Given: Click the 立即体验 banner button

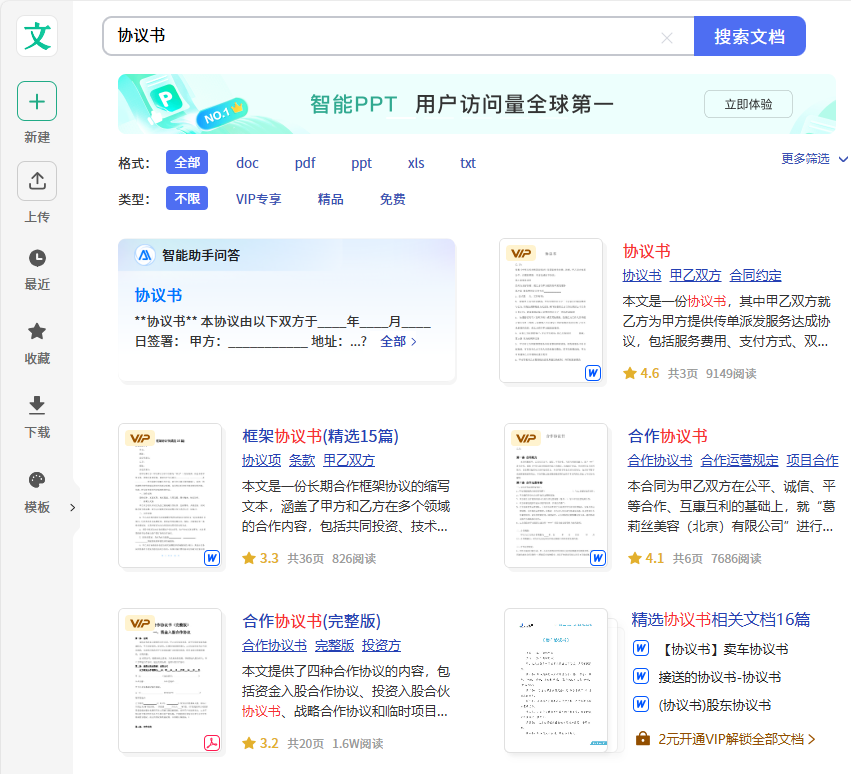Looking at the screenshot, I should coord(748,104).
